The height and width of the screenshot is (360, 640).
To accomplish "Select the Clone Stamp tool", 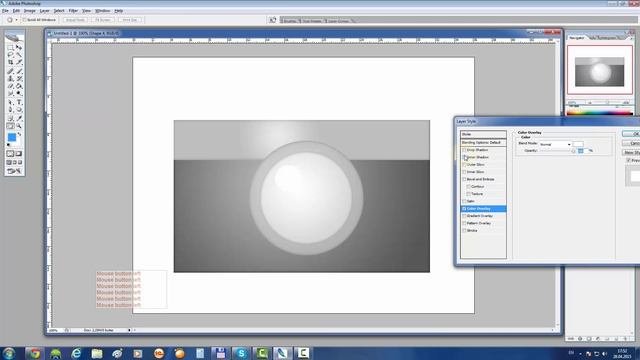I will click(10, 79).
